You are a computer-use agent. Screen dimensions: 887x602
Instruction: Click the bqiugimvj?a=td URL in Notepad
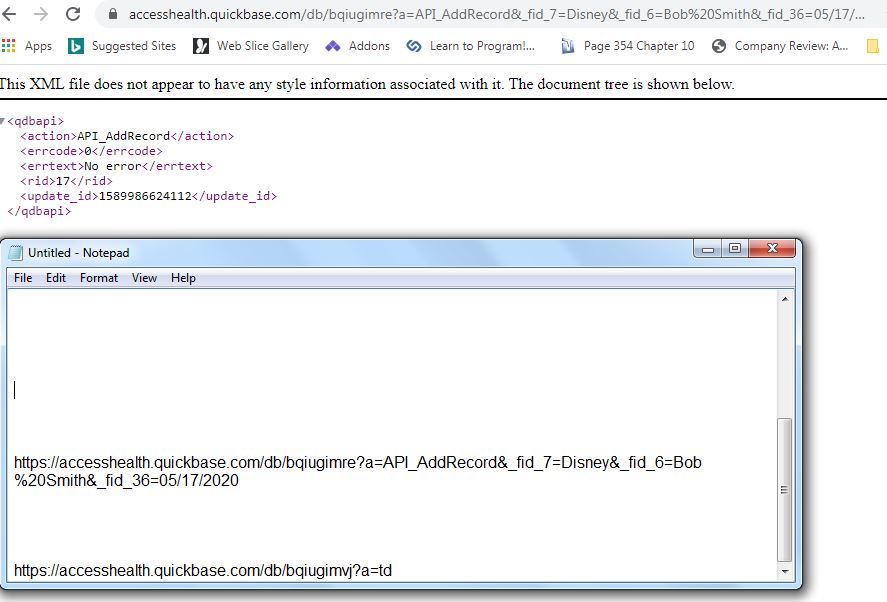coord(203,570)
